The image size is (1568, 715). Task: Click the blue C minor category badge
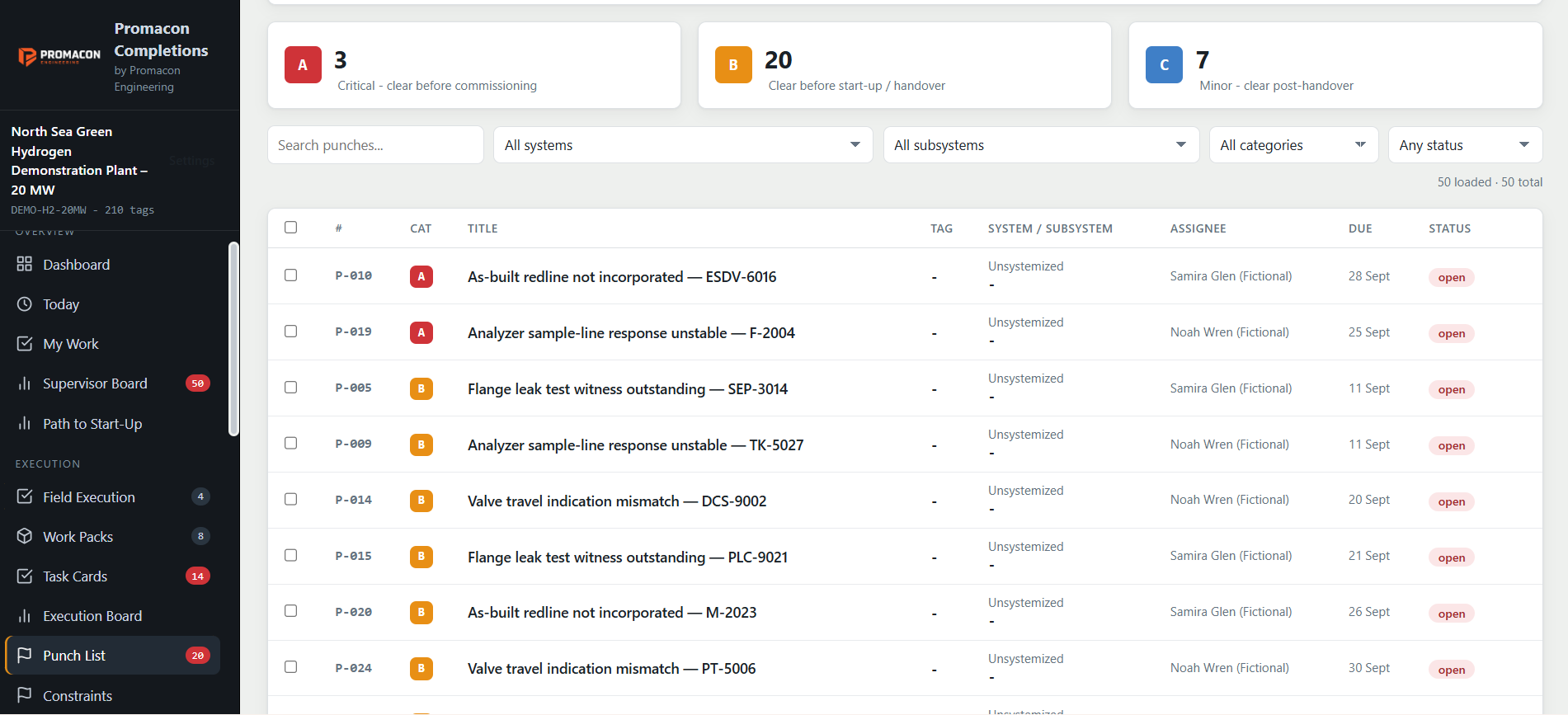pos(1164,65)
